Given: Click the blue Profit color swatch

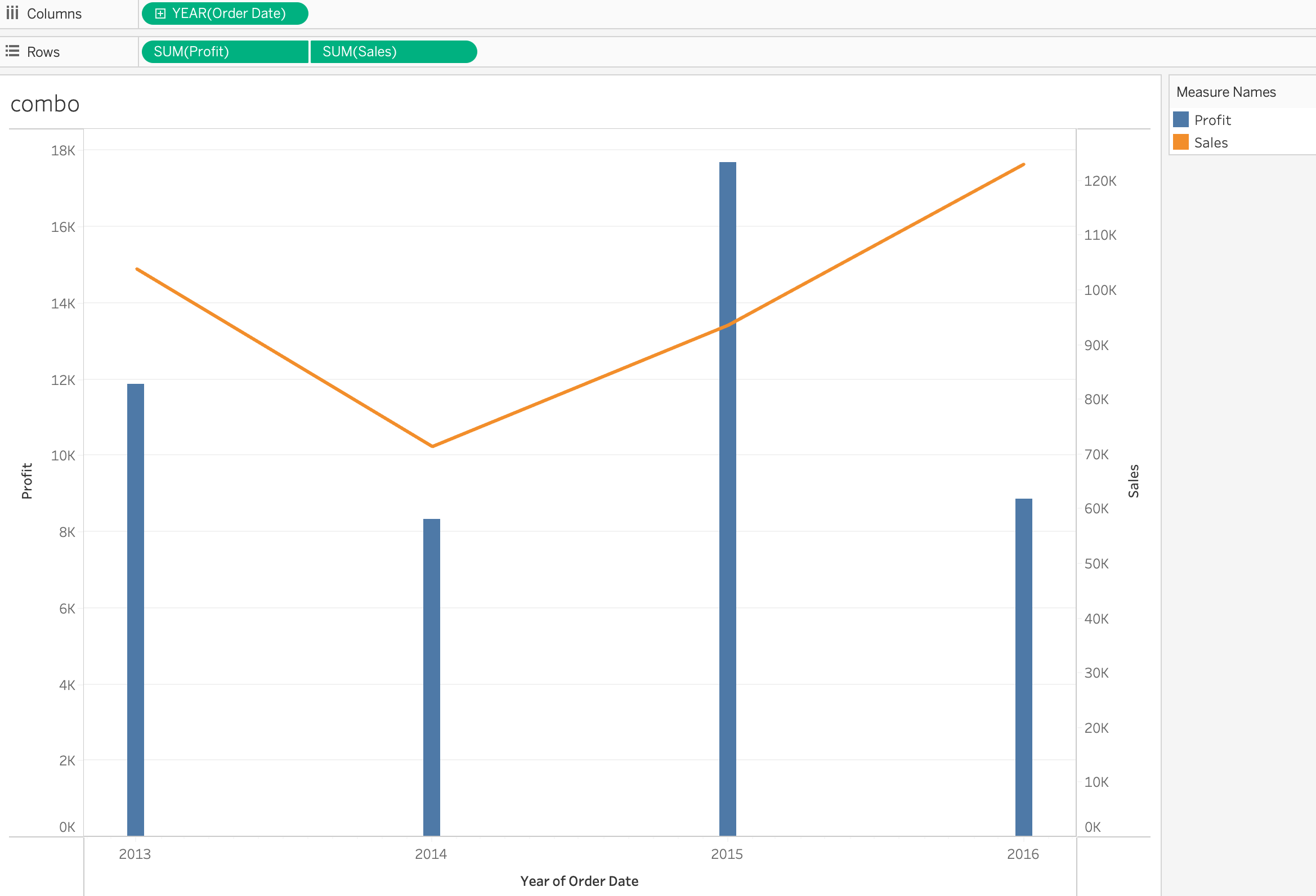Looking at the screenshot, I should coord(1181,119).
